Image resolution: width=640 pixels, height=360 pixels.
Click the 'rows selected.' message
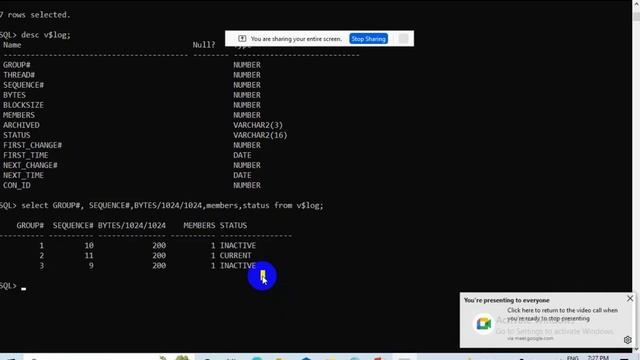39,15
